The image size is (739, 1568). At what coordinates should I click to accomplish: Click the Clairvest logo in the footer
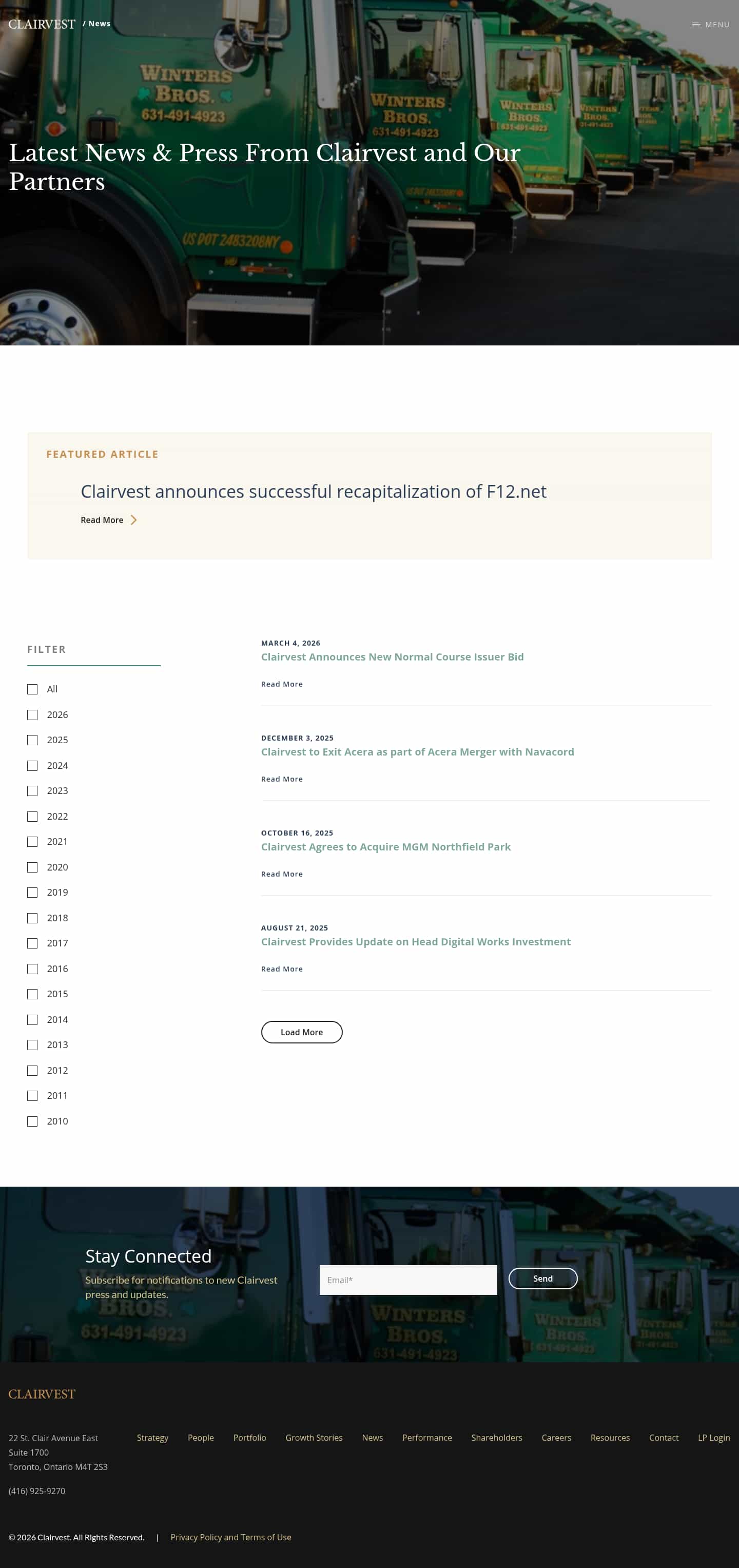point(42,1394)
